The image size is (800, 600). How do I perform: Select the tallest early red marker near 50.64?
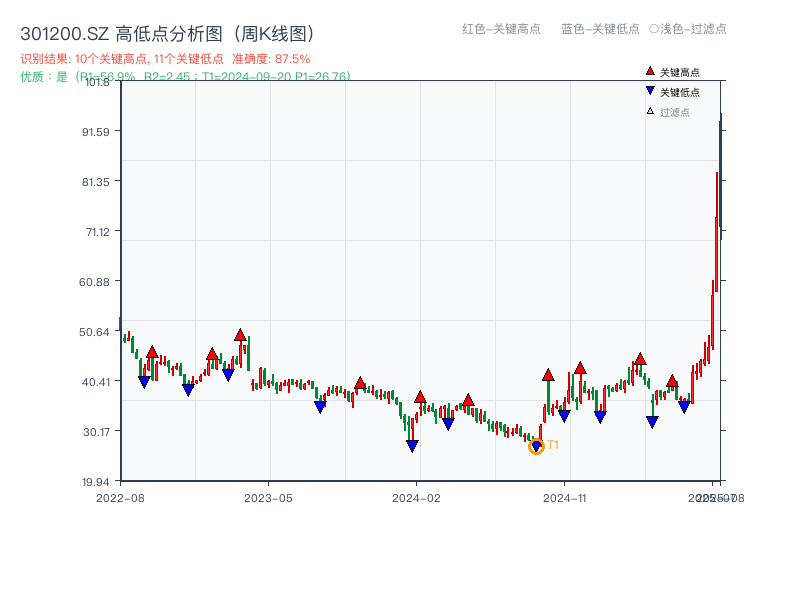[x=240, y=335]
